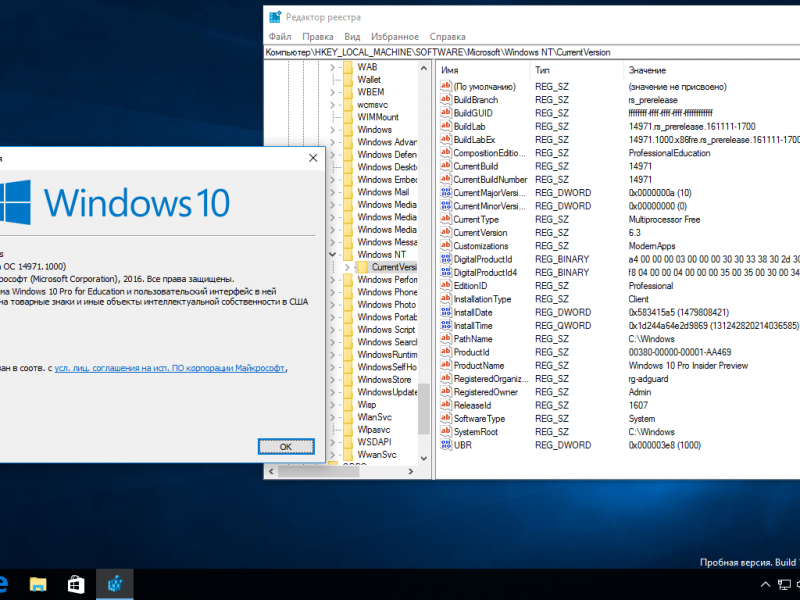Select the Wlpasvc tree row
The height and width of the screenshot is (600, 800).
click(373, 430)
